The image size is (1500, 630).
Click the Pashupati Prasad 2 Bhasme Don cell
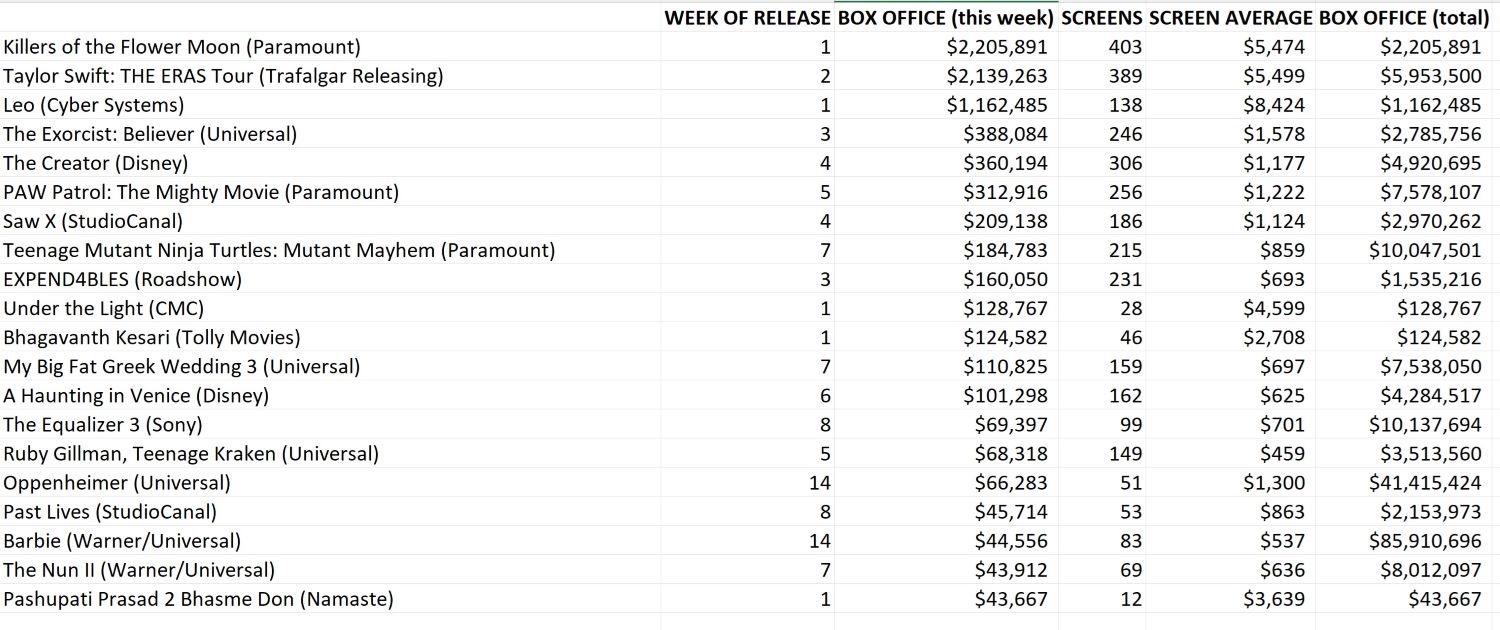click(198, 599)
